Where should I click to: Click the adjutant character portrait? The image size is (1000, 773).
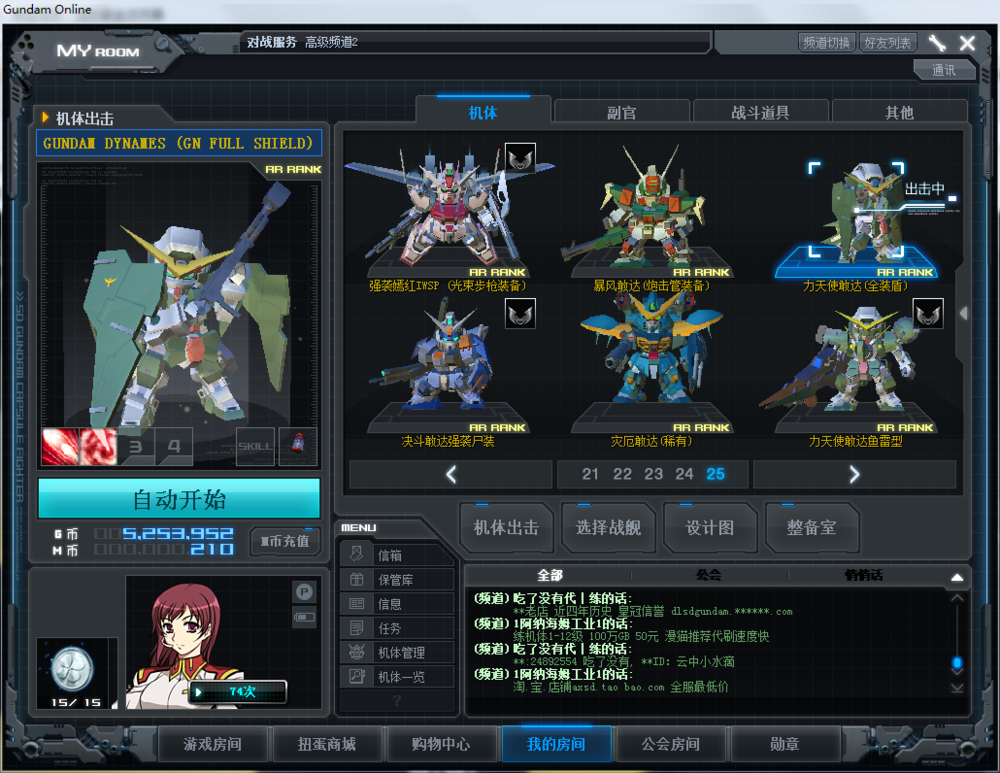tap(185, 644)
